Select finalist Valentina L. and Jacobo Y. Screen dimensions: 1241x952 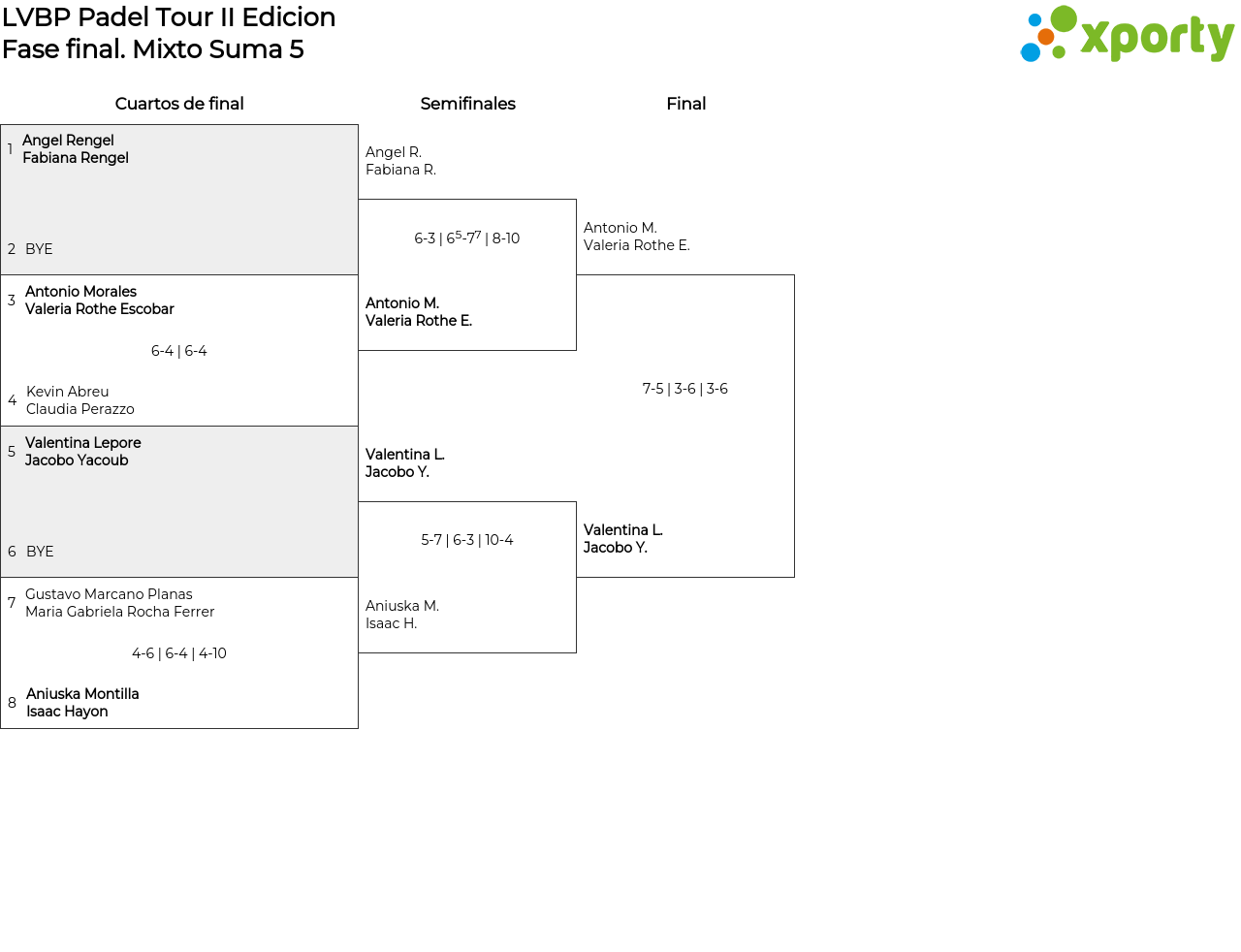tap(622, 539)
